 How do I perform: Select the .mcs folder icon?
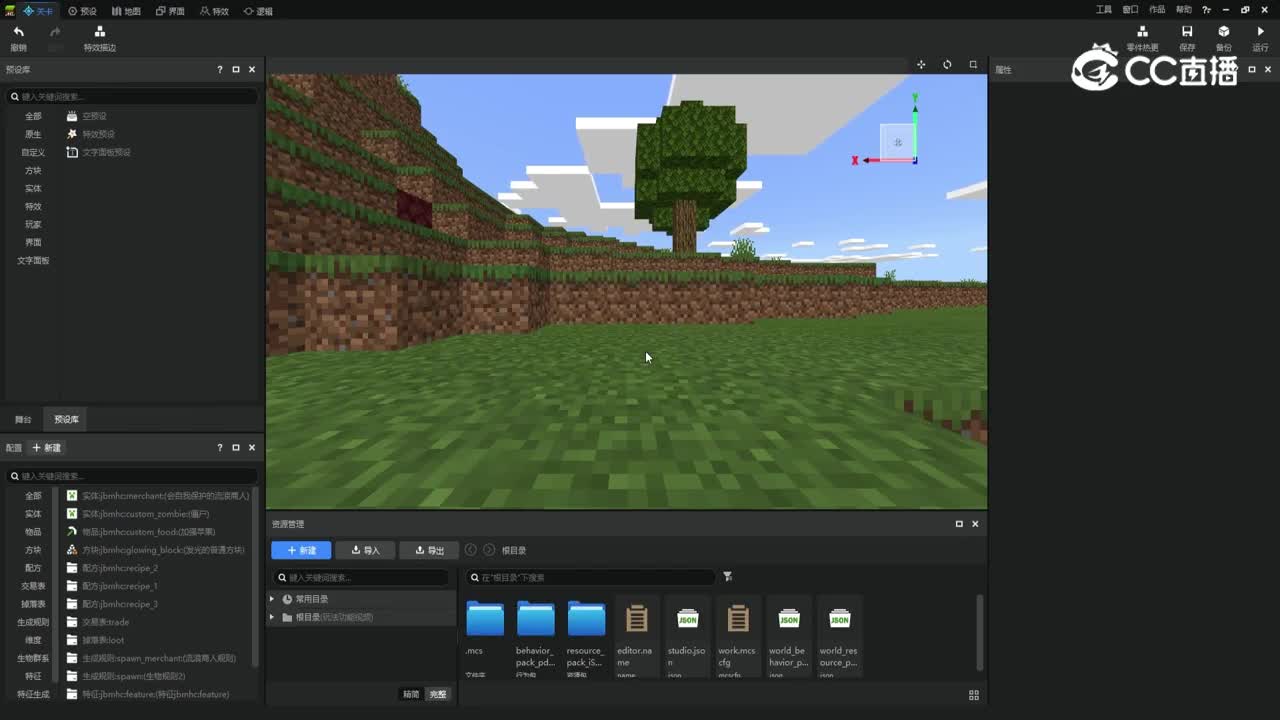click(x=485, y=619)
